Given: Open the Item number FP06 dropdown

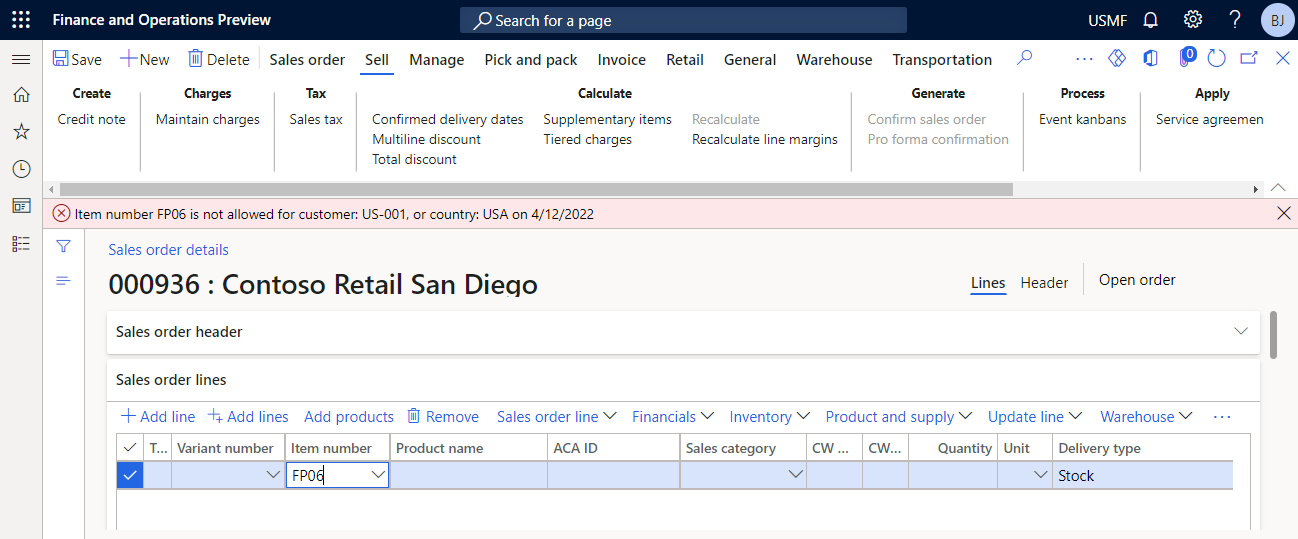Looking at the screenshot, I should tap(378, 476).
